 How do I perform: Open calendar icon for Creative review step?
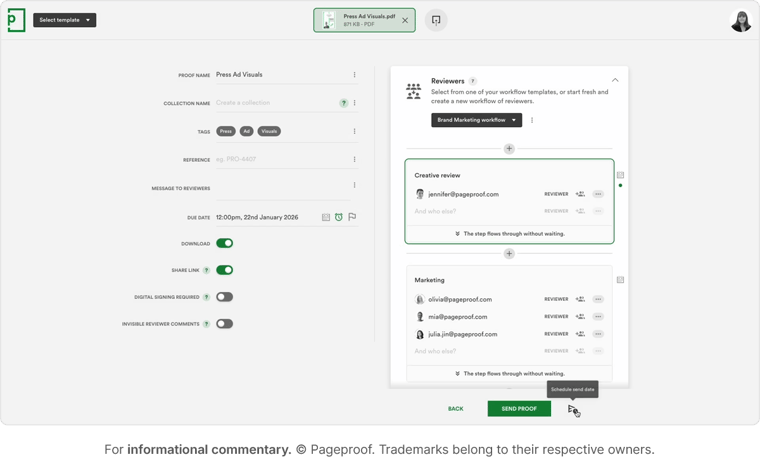click(620, 175)
